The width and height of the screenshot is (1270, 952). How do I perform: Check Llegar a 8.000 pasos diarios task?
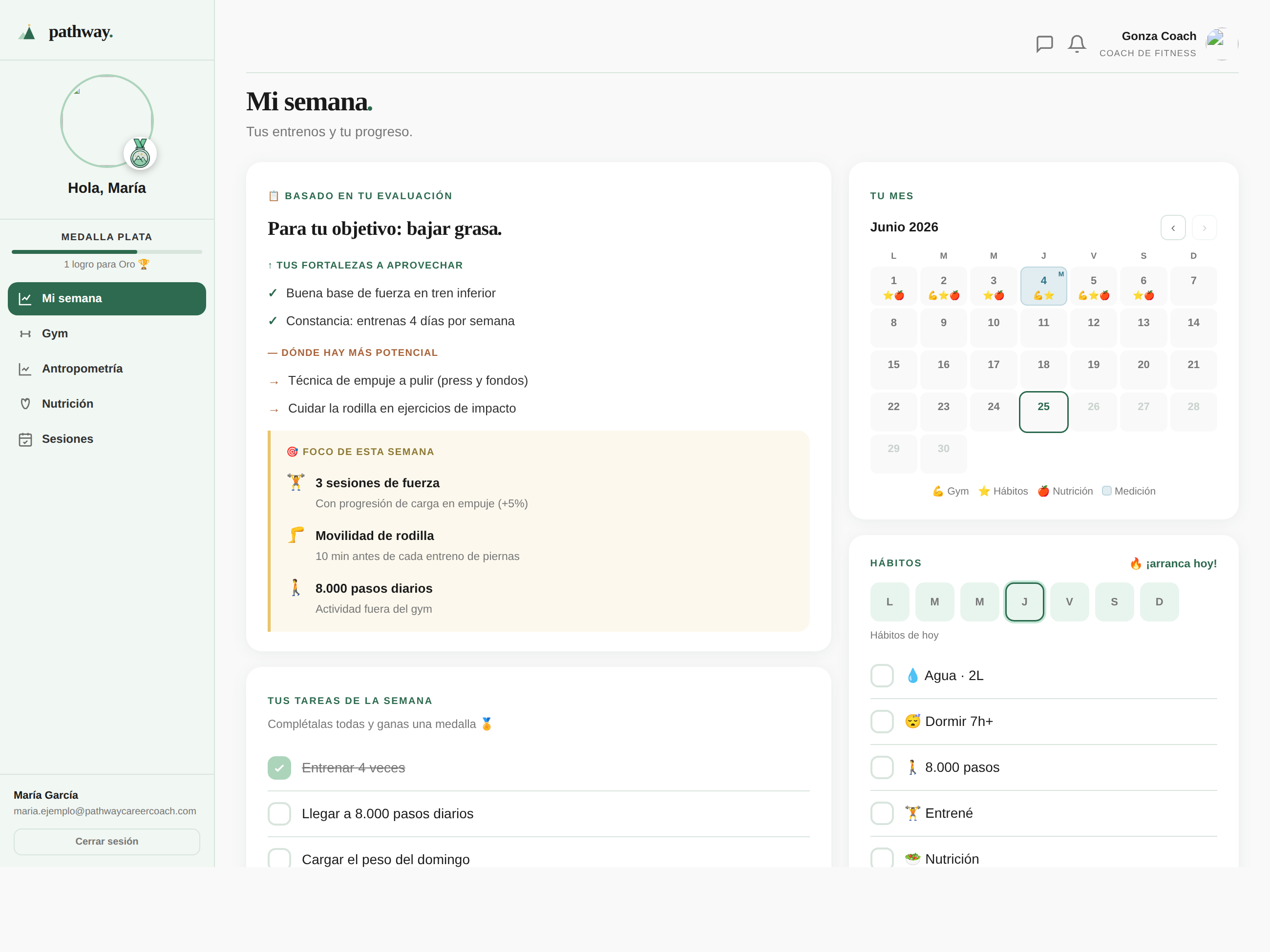(x=279, y=814)
